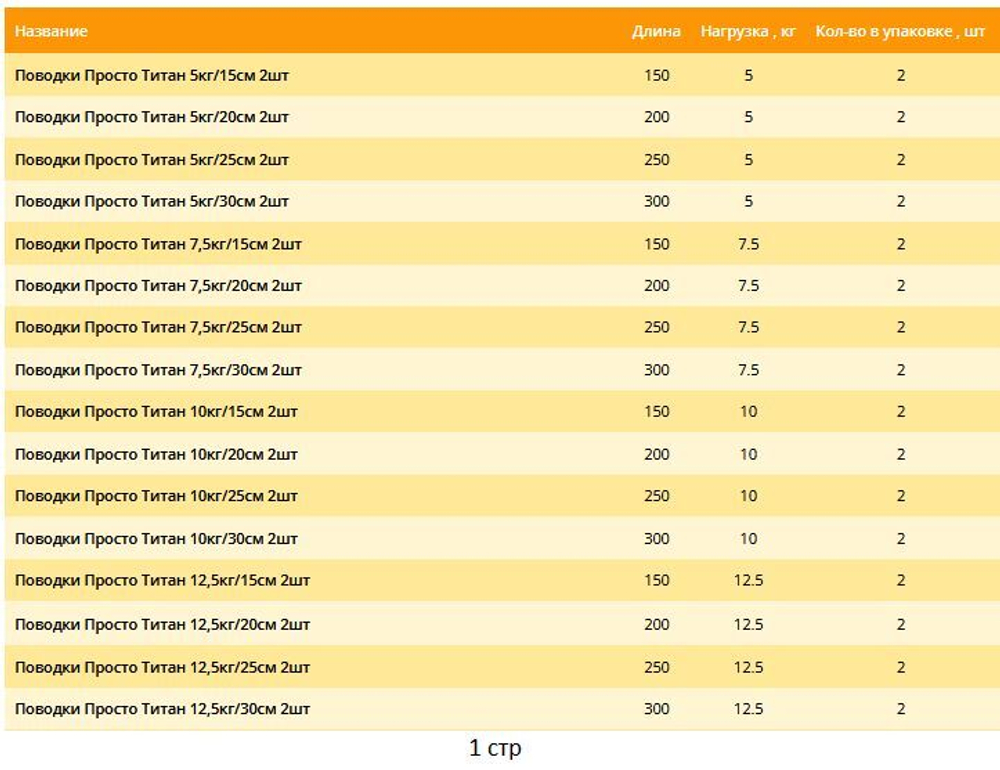Select row Поводки Просто Титан 10кг/30см 2шт
Screen dimensions: 1000x770
pos(502,538)
